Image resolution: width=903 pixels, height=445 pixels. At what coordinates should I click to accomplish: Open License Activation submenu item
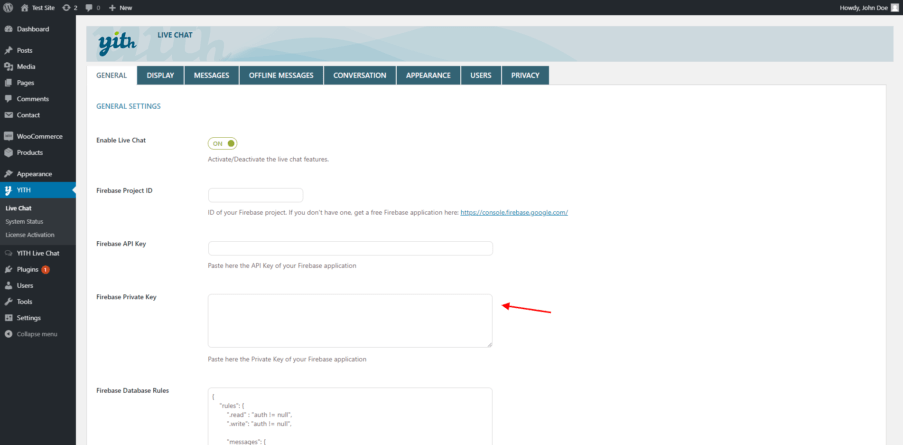(x=30, y=235)
